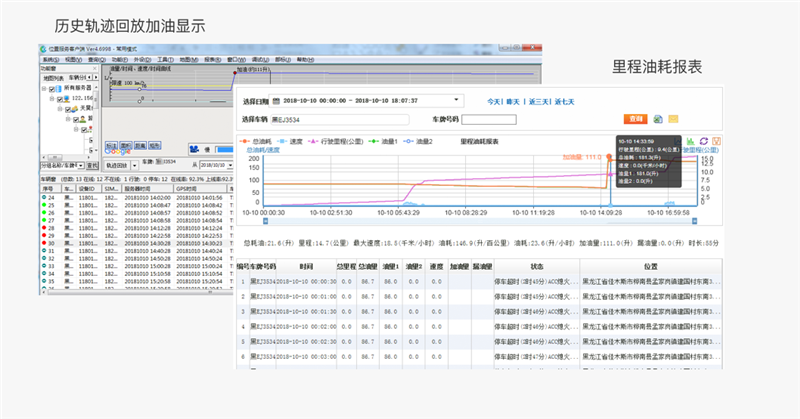
Task: Click the Excel export icon beside query button
Action: coord(658,119)
